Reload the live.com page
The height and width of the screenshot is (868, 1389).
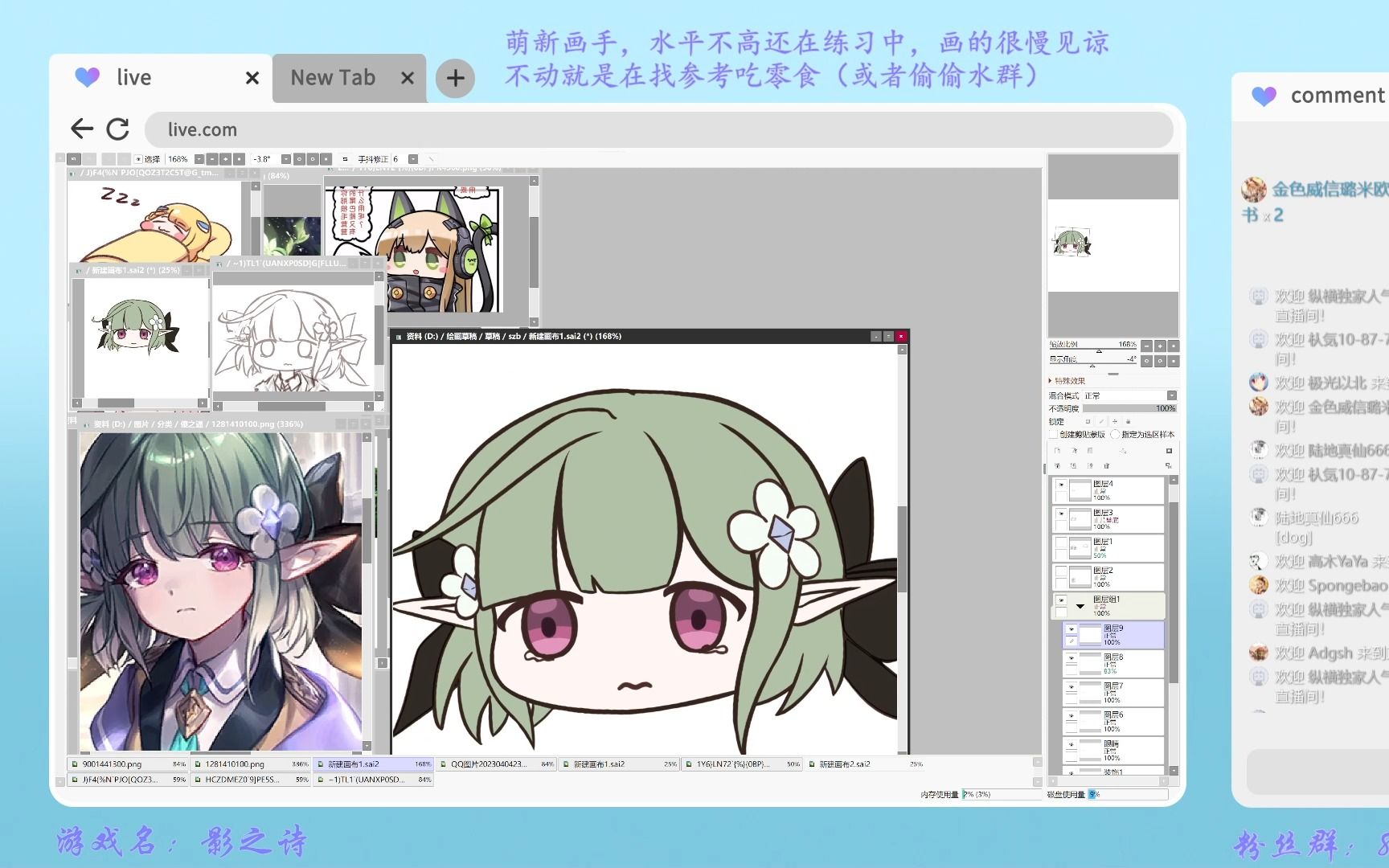point(117,129)
